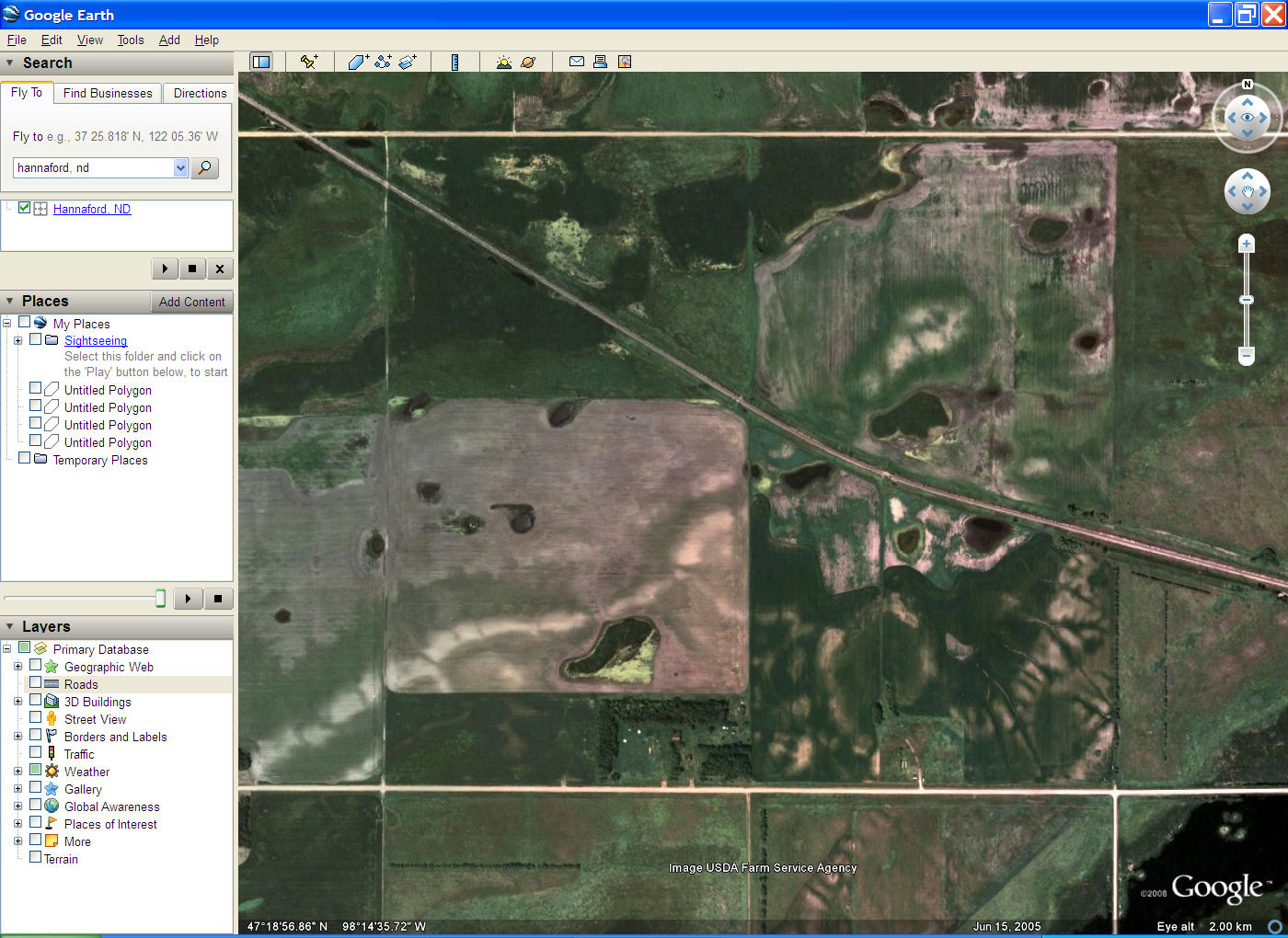1288x938 pixels.
Task: Enable the Roads layer checkbox
Action: coord(35,682)
